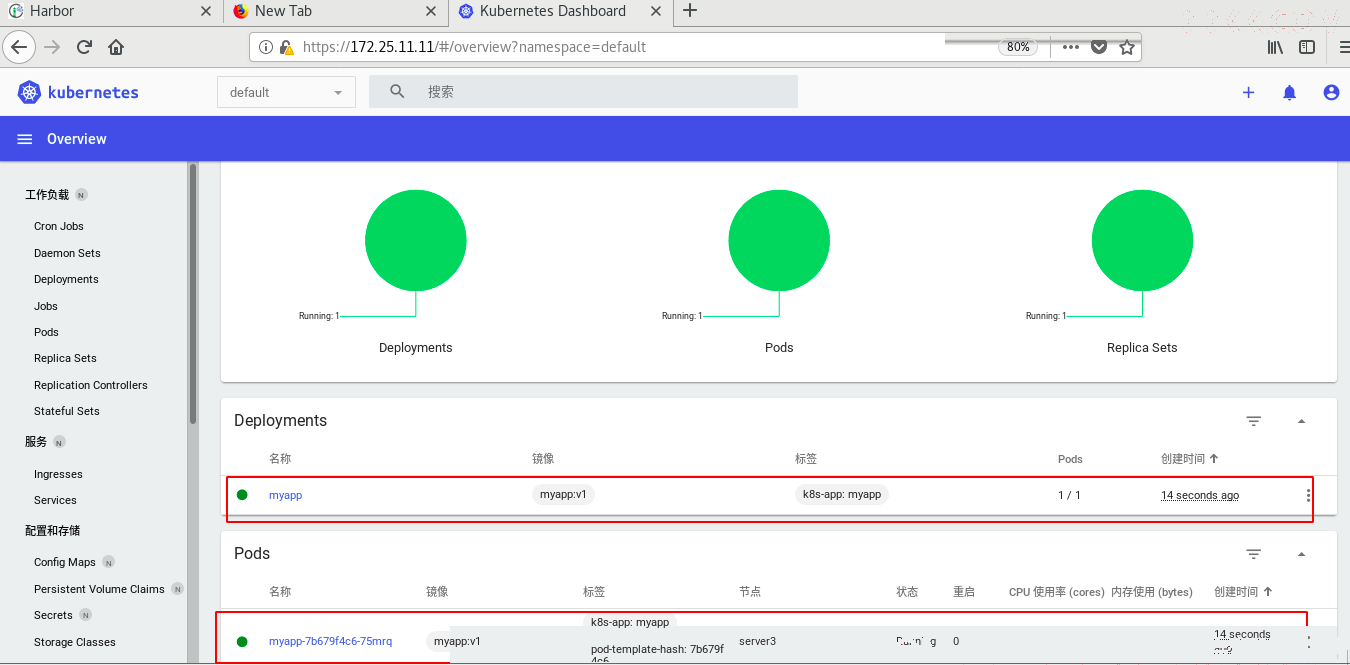Click the Pods green status chart
1350x665 pixels.
pos(779,241)
